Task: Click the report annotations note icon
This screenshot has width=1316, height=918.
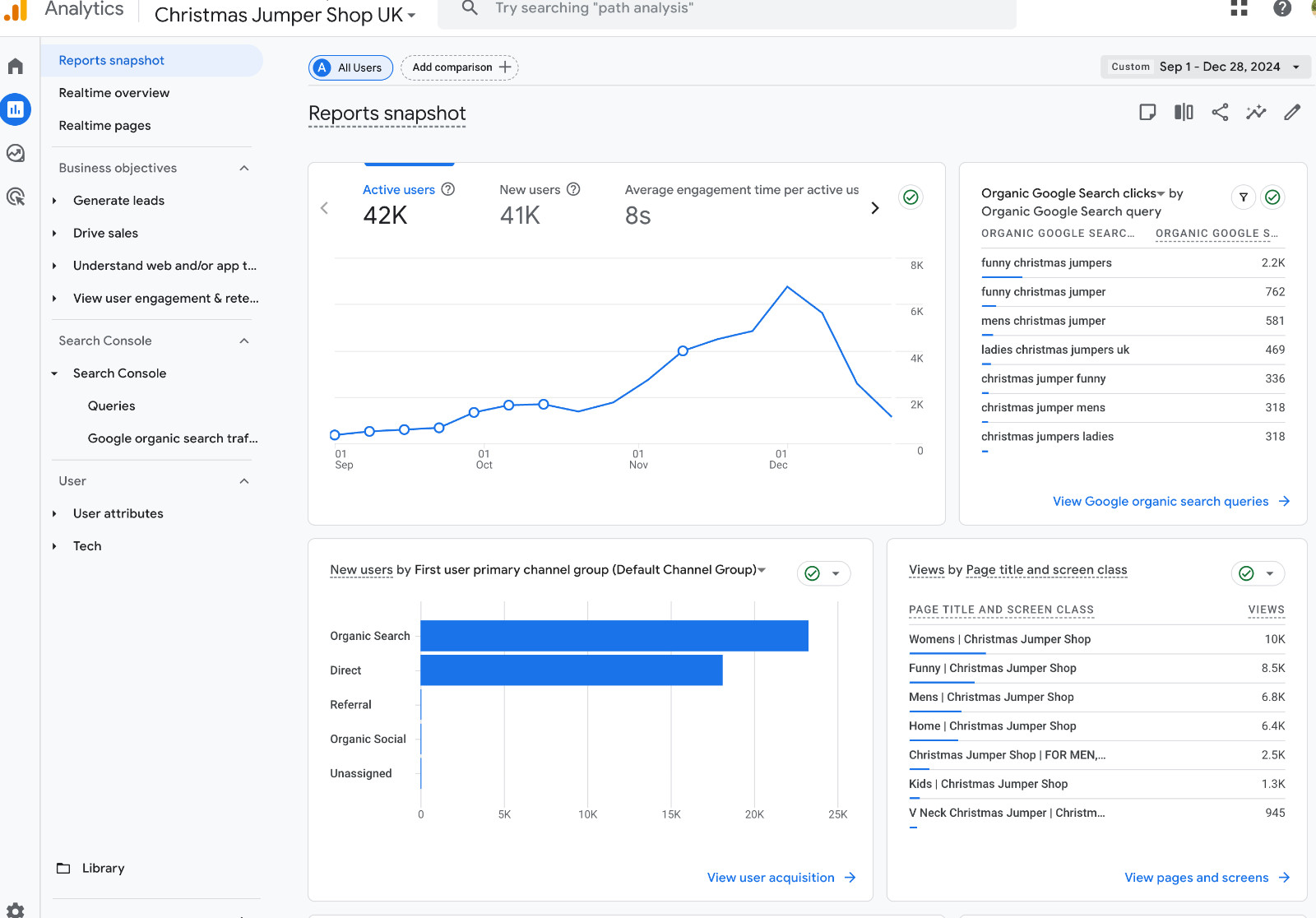Action: click(1147, 113)
